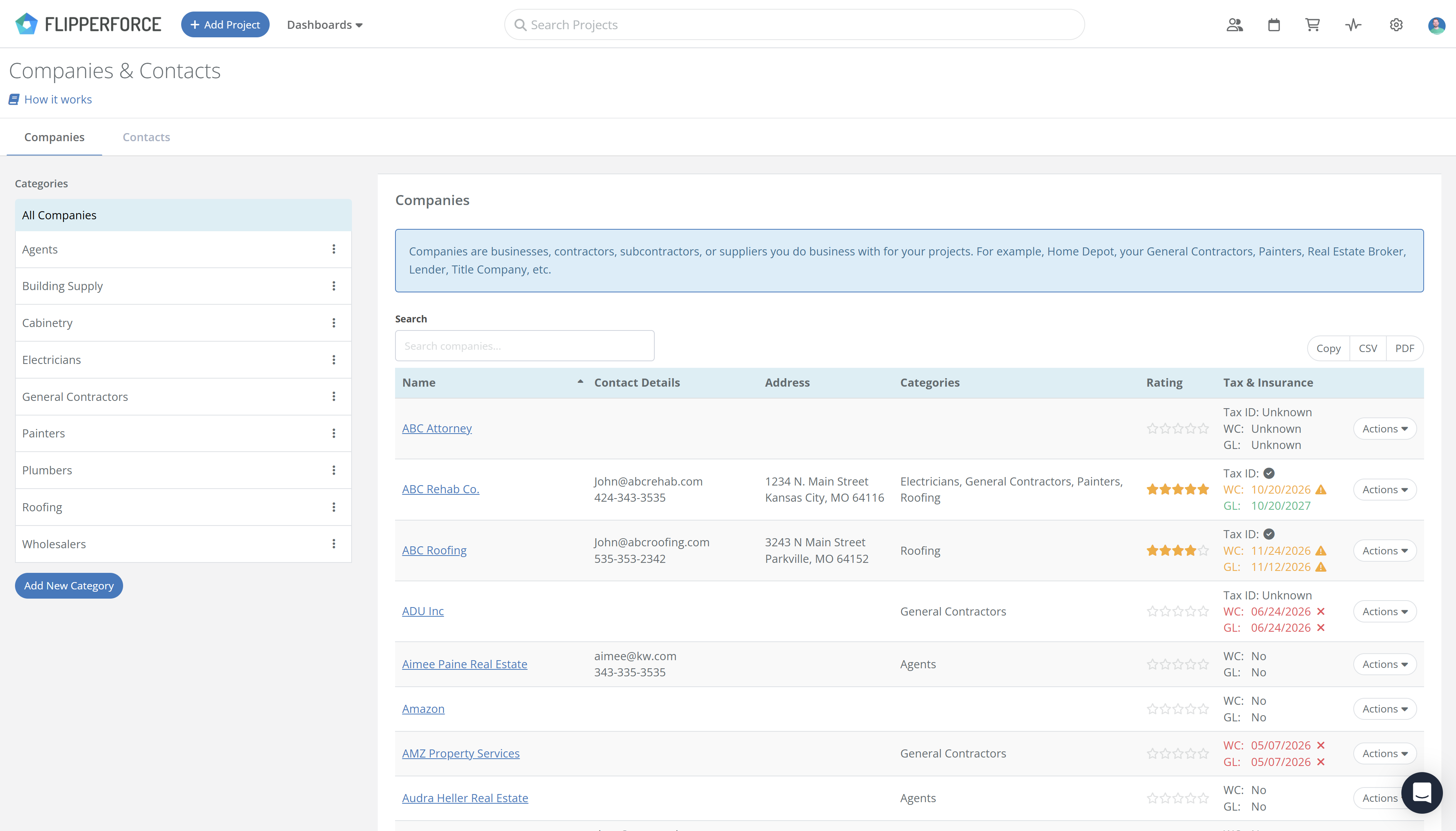Open the ABC Roofing company link

pyautogui.click(x=434, y=550)
